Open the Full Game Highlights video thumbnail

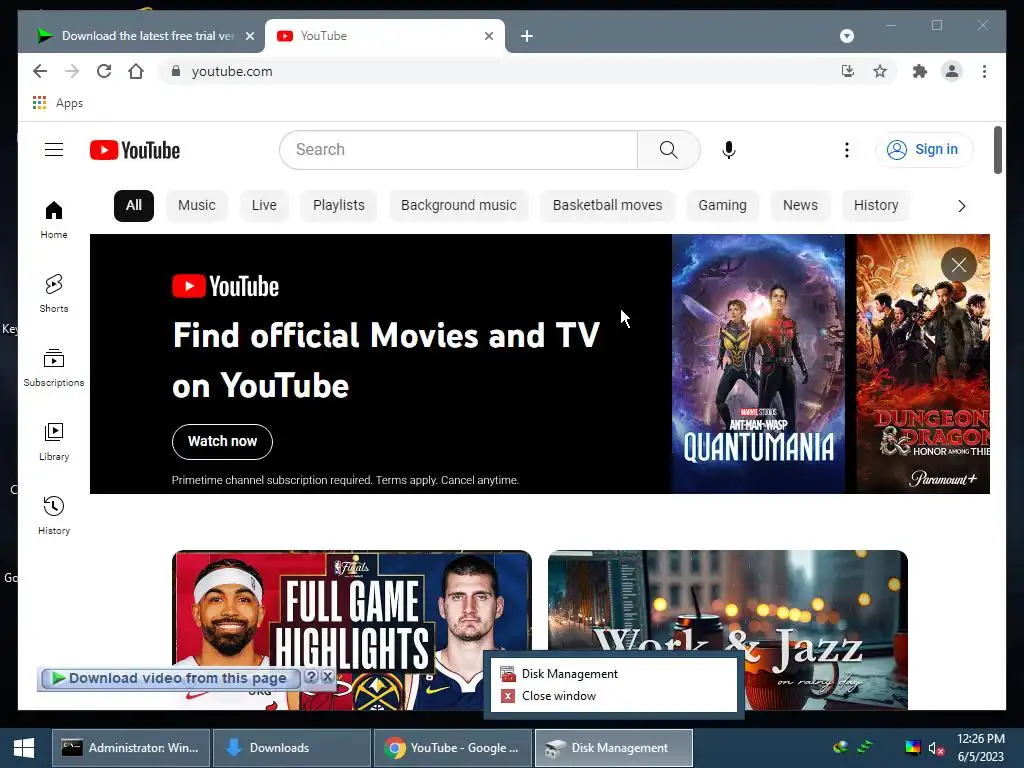tap(351, 630)
